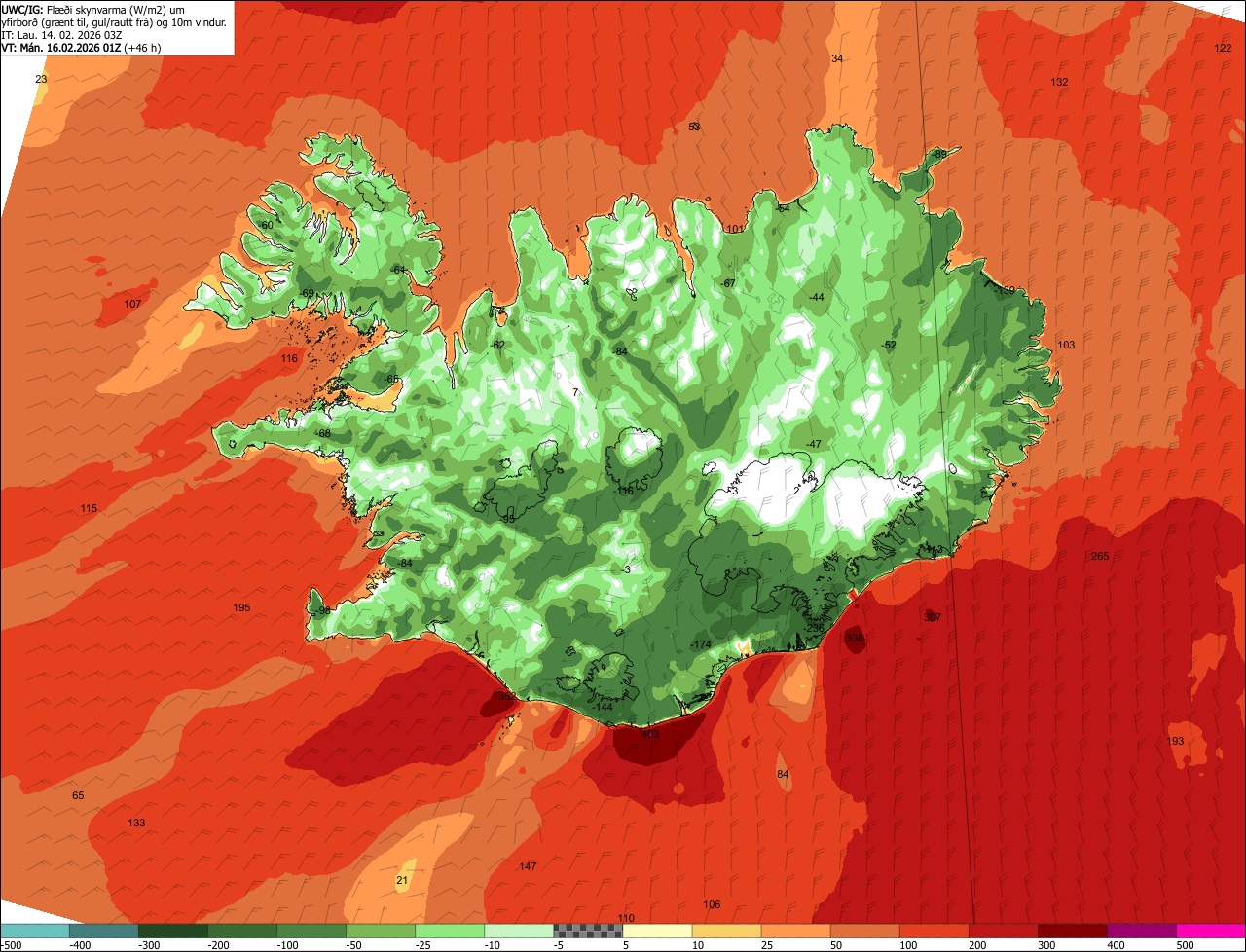Click the '65' value in the southwest ocean
The image size is (1246, 952).
(78, 795)
